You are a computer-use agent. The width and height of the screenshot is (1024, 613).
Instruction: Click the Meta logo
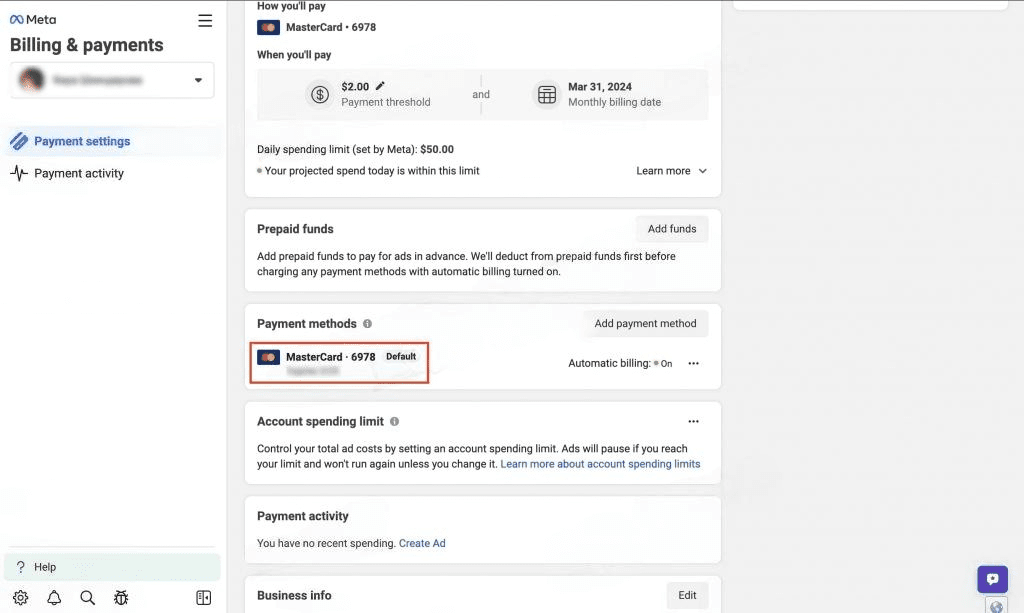[33, 20]
